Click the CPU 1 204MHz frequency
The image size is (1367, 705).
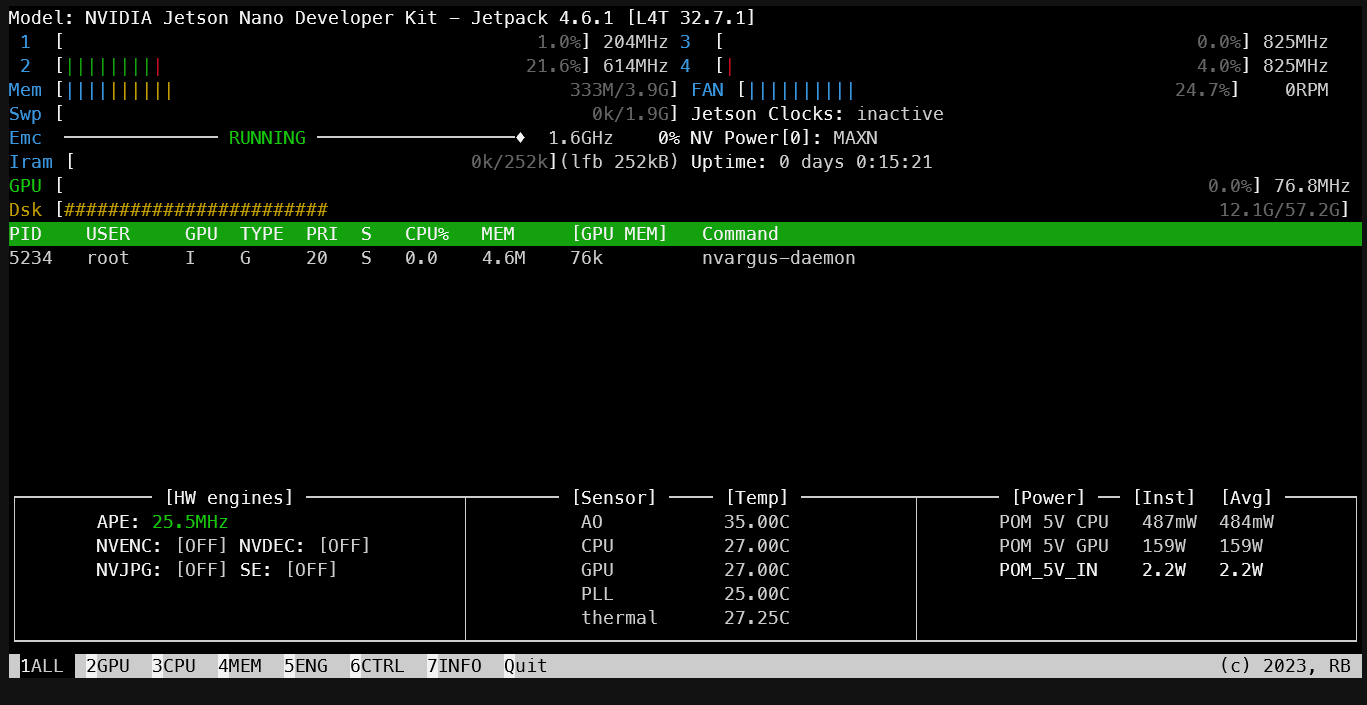point(636,42)
